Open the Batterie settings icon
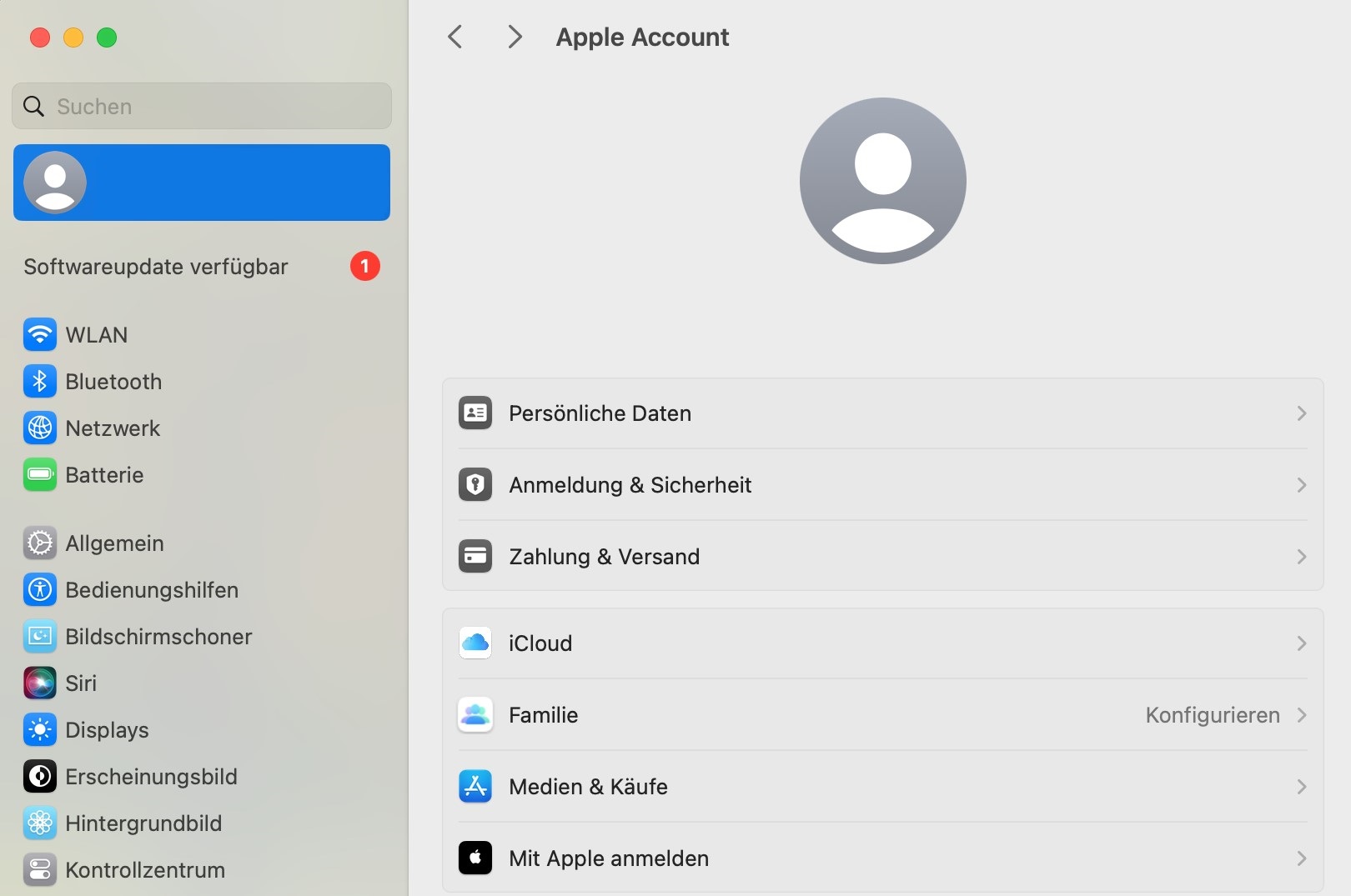 (x=40, y=475)
